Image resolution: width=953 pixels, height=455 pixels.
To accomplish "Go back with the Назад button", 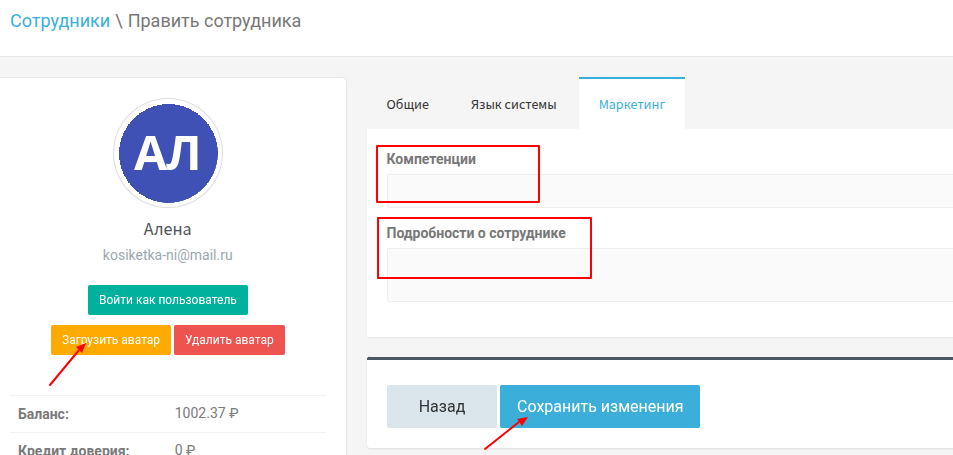I will click(442, 407).
